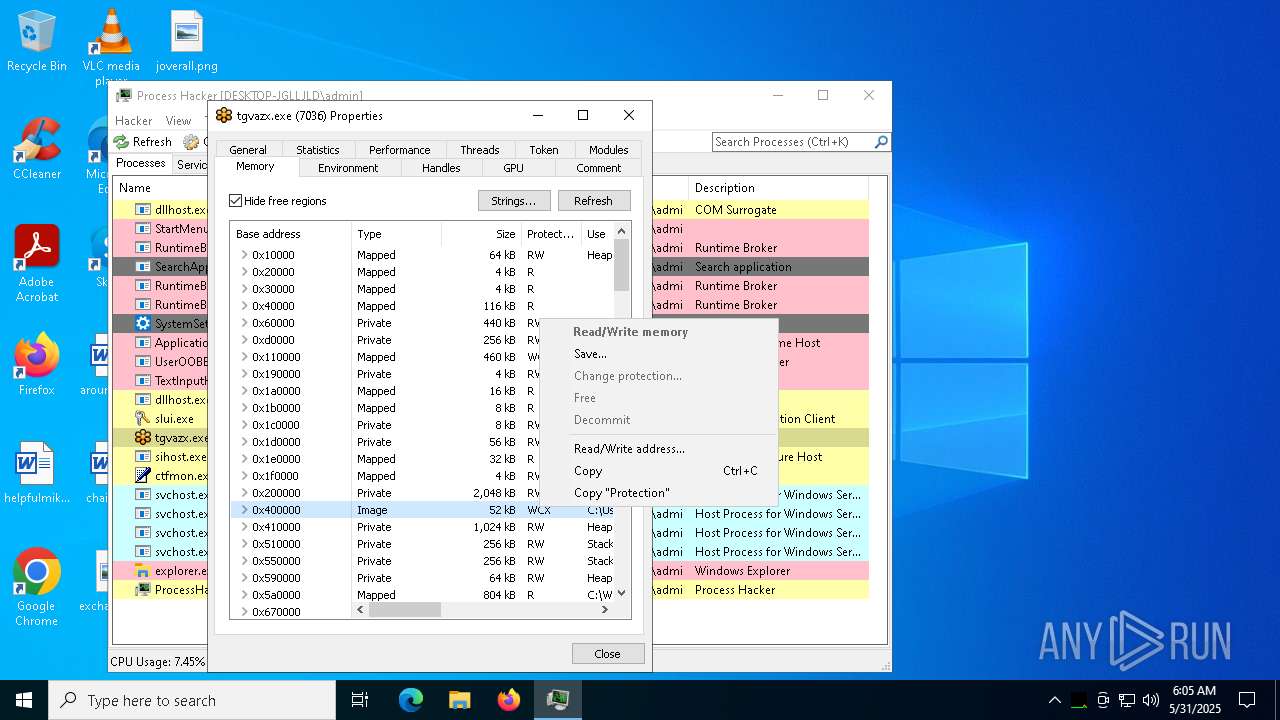
Task: Select ctfmon.exe process icon in list
Action: 142,476
